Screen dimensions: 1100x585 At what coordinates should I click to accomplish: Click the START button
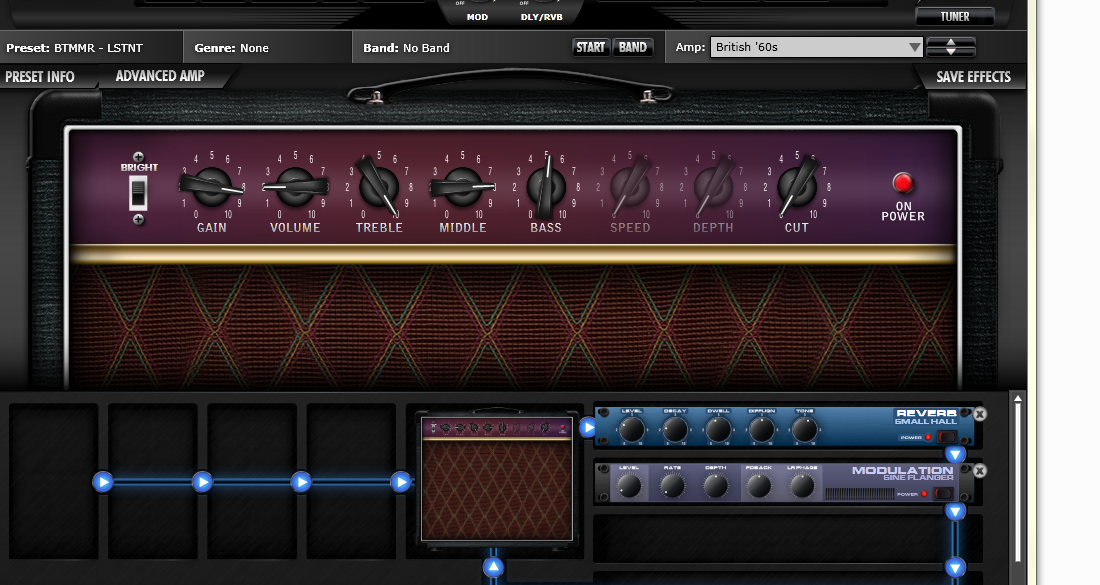[591, 47]
